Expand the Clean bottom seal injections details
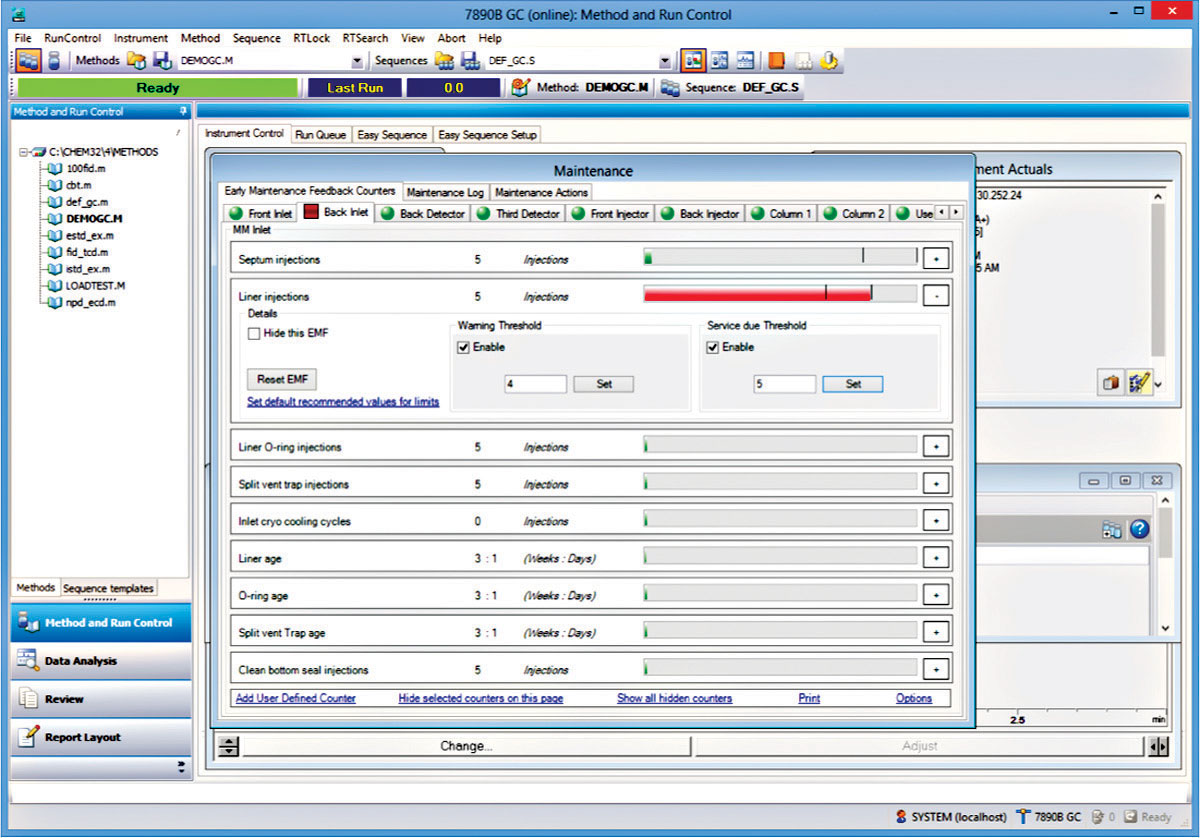The width and height of the screenshot is (1200, 838). pos(936,670)
